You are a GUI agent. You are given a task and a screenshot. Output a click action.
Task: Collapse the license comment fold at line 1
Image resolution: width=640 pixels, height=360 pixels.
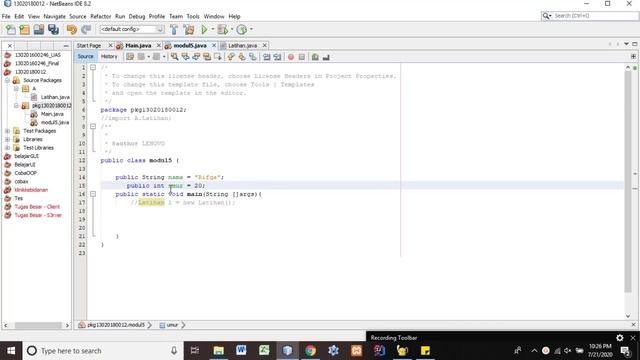[x=93, y=68]
